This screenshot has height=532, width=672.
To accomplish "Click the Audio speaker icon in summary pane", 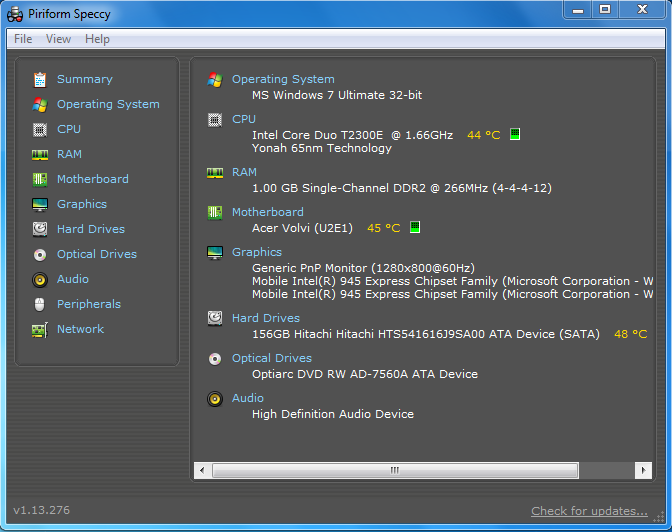I will click(x=215, y=399).
